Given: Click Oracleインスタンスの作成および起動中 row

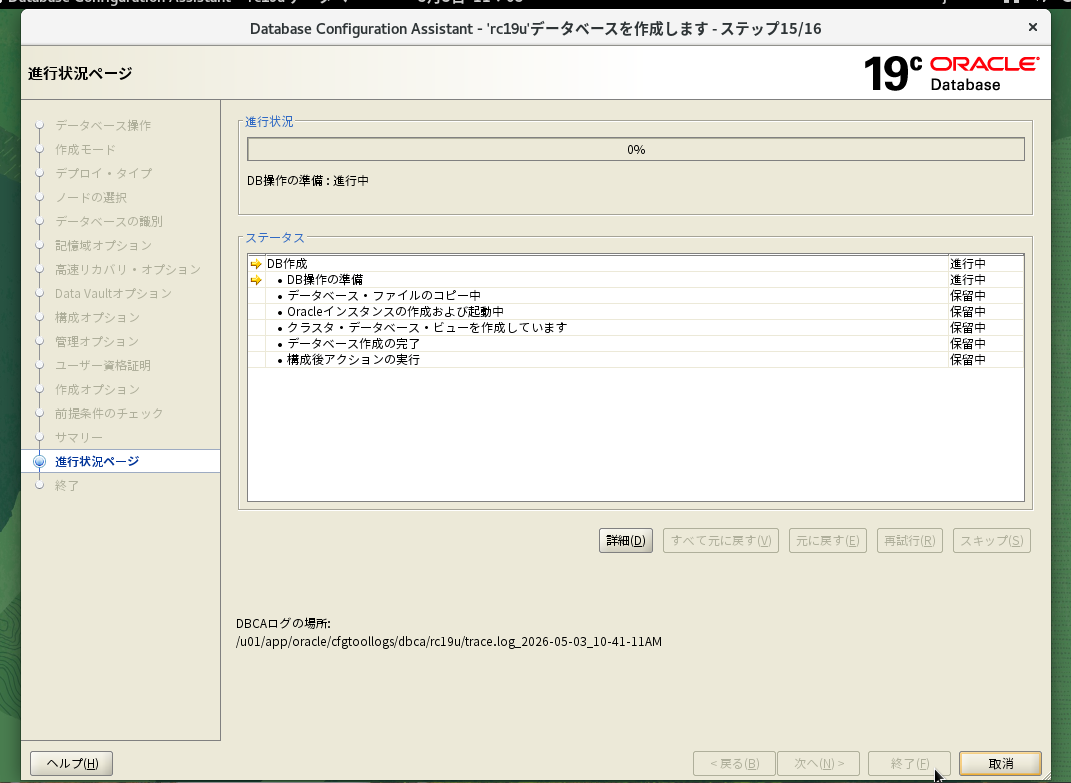Looking at the screenshot, I should point(636,312).
